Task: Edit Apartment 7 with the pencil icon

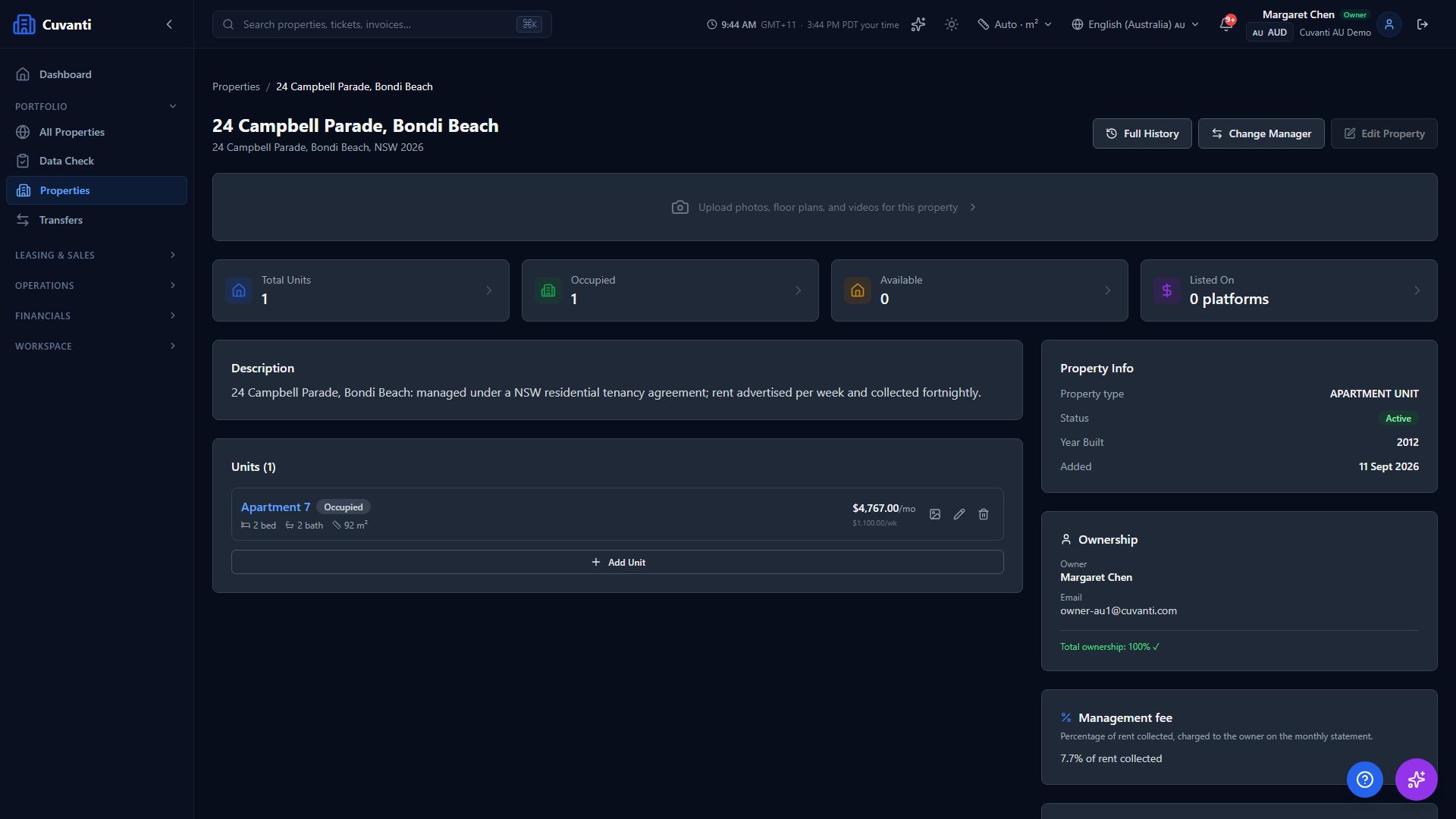Action: (x=959, y=514)
